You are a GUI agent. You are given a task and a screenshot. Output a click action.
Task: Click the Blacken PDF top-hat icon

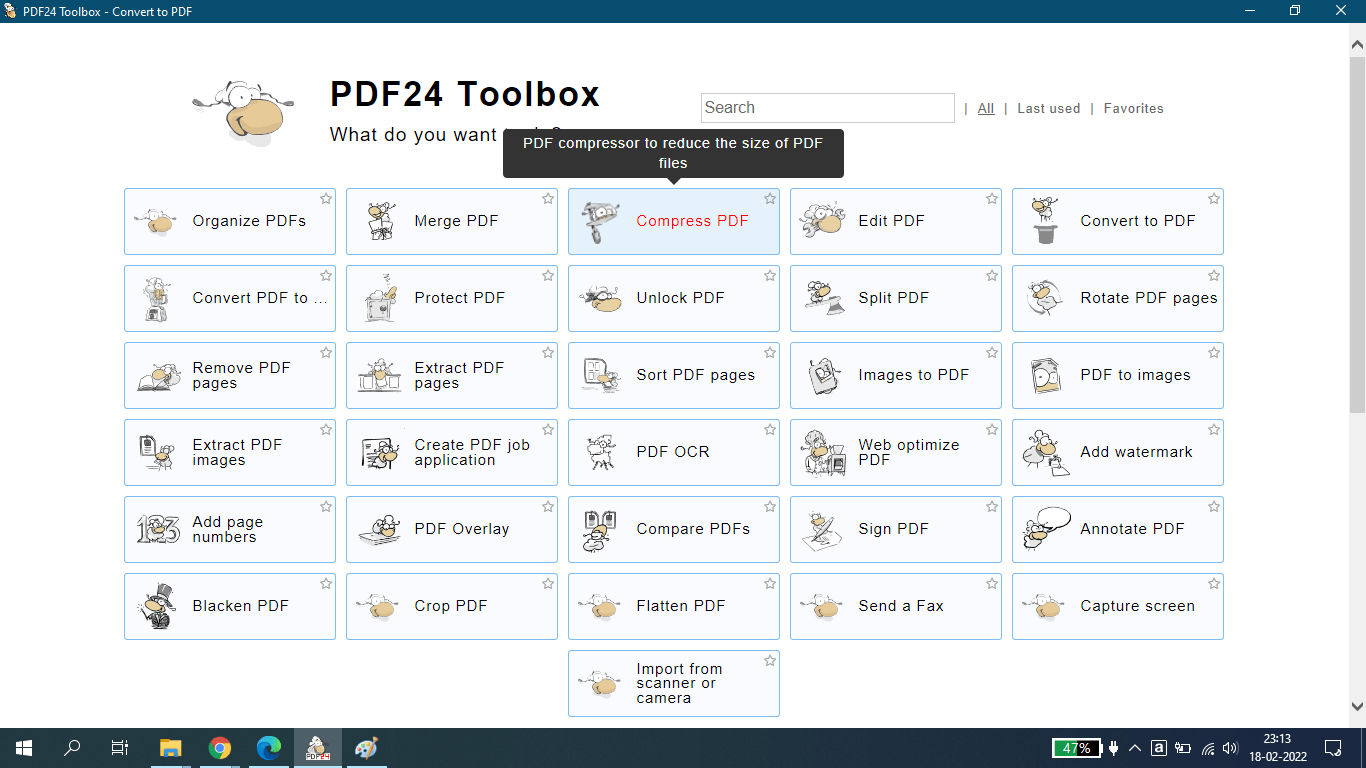(158, 606)
